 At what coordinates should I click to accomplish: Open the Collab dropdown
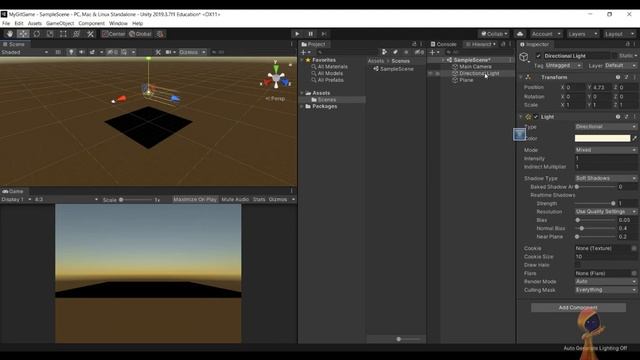(x=494, y=34)
